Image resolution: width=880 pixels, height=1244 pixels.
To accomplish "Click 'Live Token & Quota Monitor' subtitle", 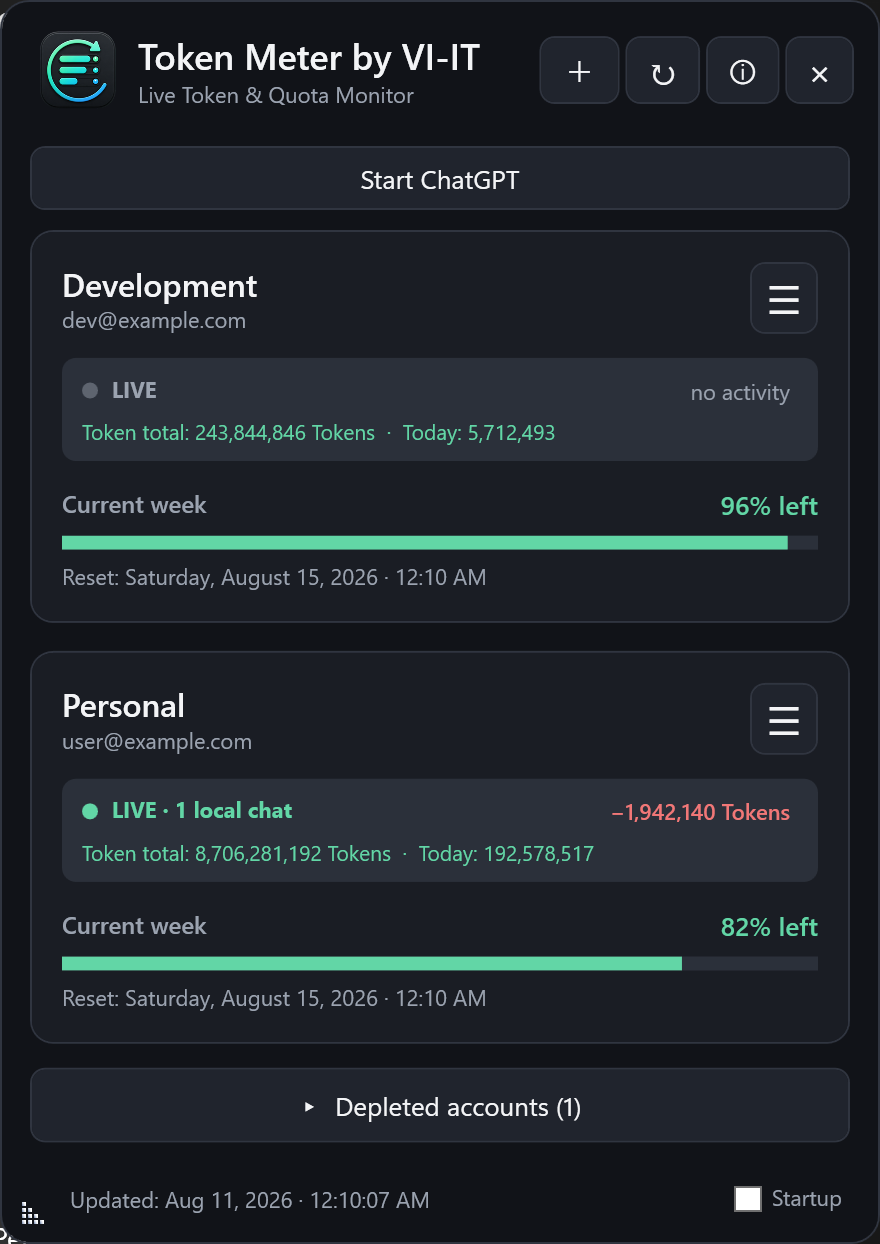I will point(276,96).
